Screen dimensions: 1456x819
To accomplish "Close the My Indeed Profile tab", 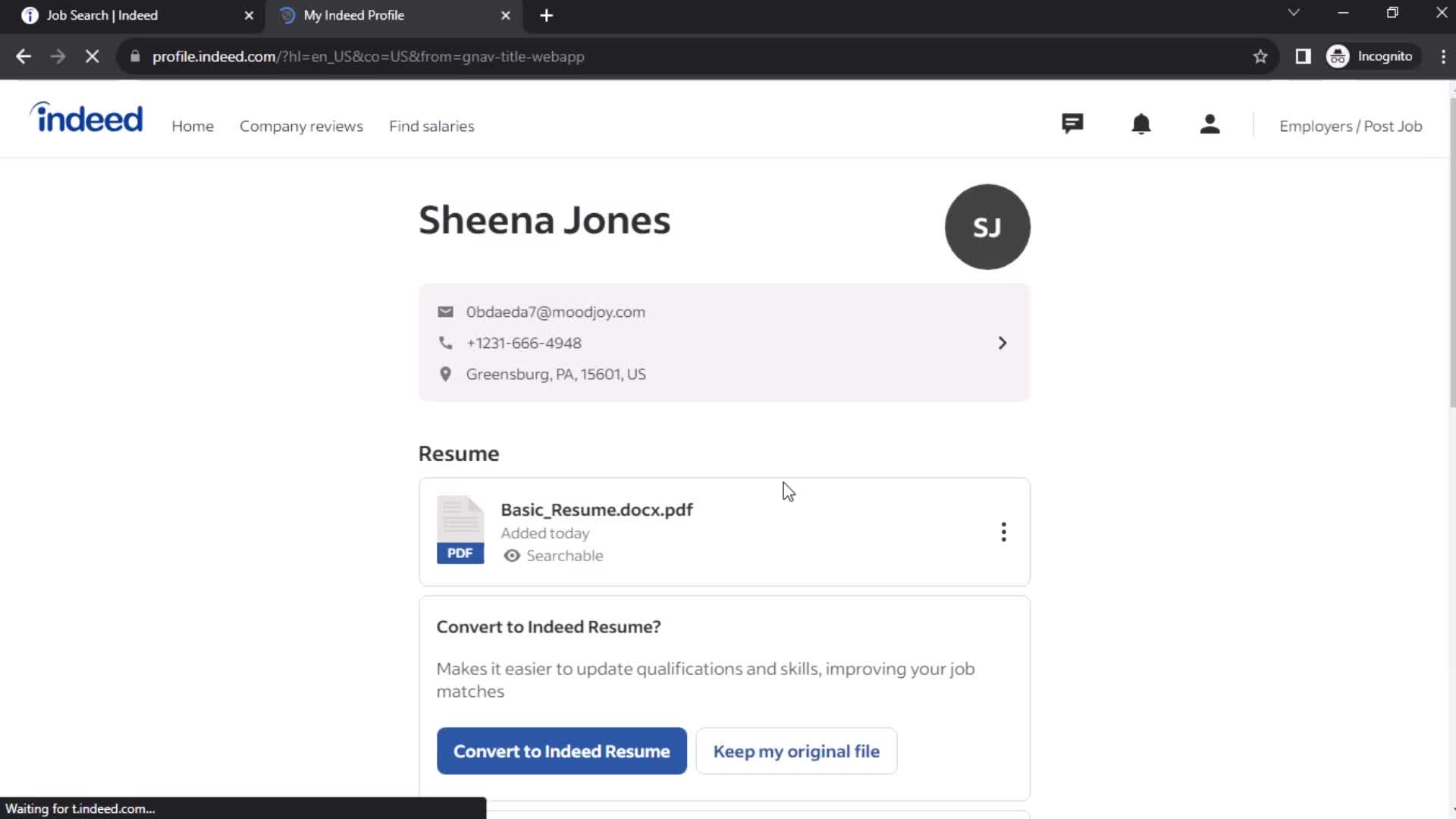I will click(506, 15).
